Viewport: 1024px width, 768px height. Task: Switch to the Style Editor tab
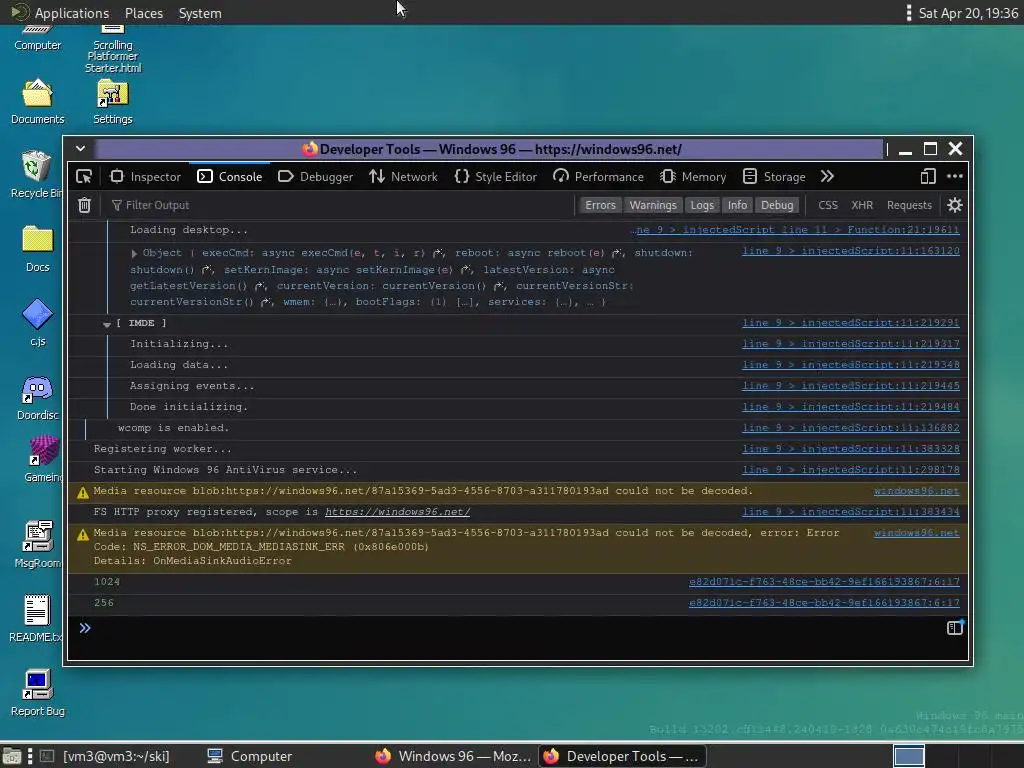(496, 176)
